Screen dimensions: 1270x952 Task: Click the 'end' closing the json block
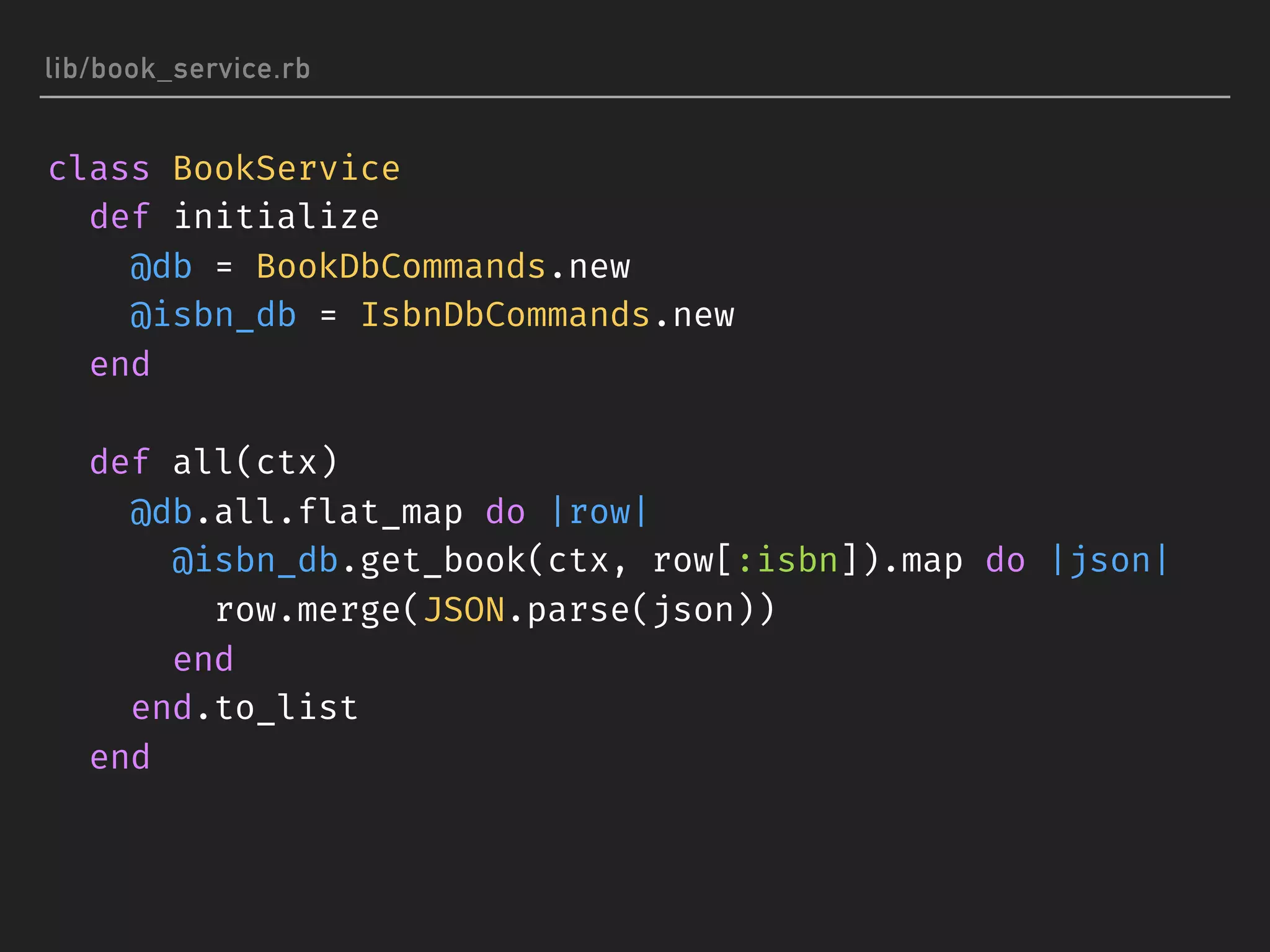tap(203, 659)
